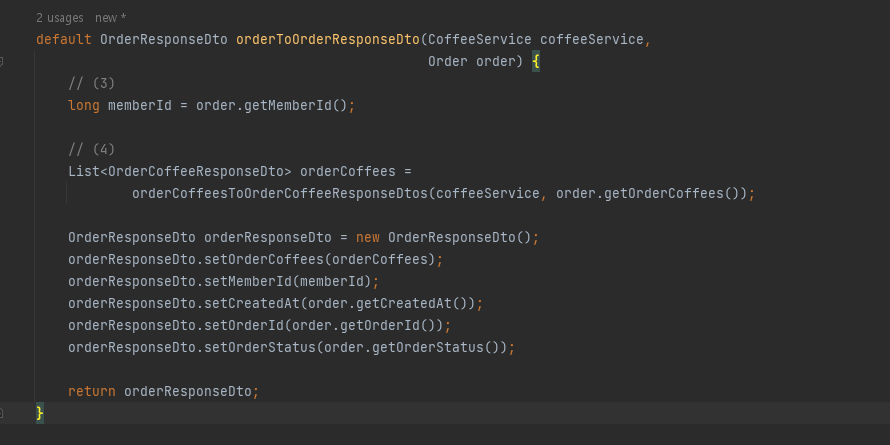890x445 pixels.
Task: Click the getCreatedAt() call
Action: click(411, 304)
